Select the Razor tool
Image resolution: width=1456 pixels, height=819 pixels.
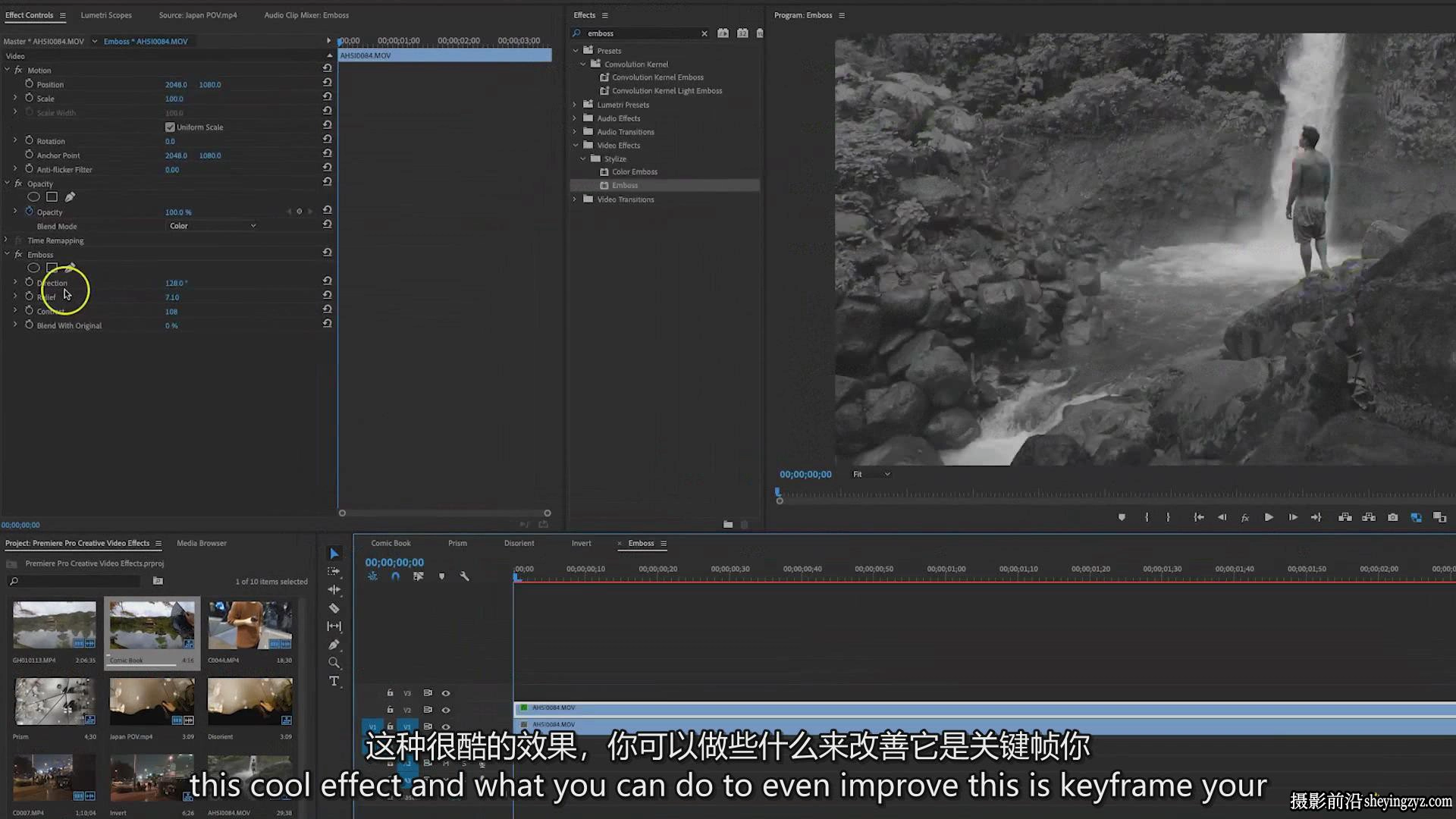(334, 608)
